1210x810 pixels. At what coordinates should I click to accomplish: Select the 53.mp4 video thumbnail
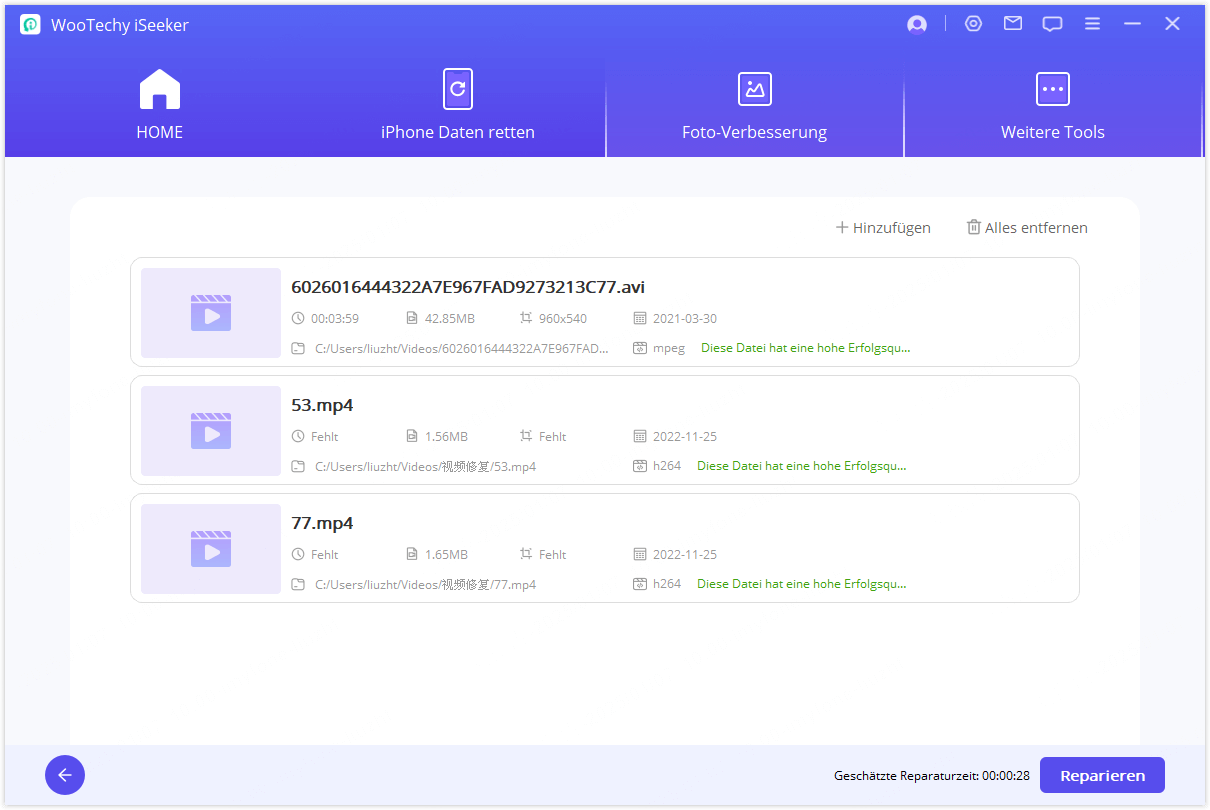click(x=211, y=431)
